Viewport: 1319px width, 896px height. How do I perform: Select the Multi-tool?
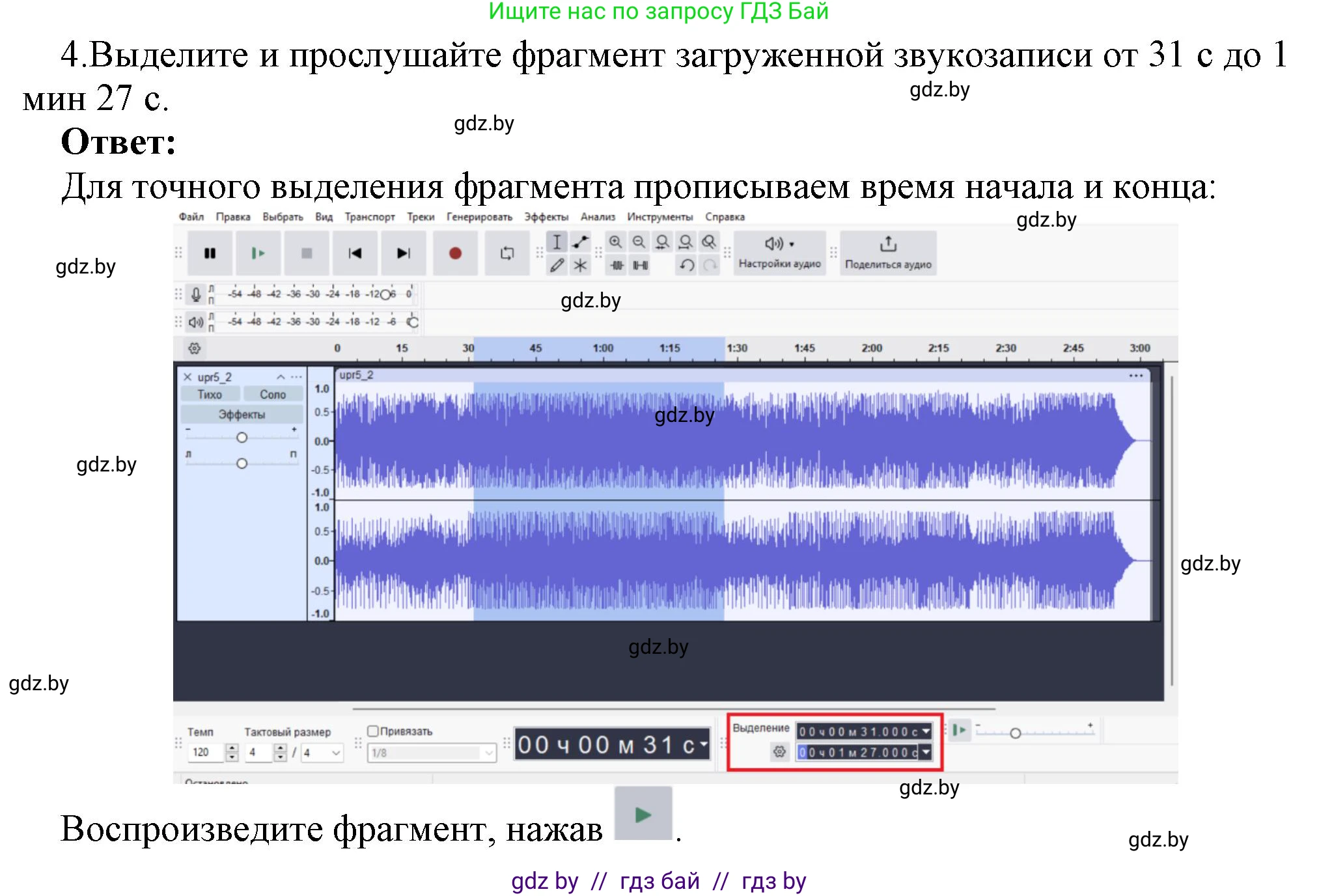coord(579,265)
